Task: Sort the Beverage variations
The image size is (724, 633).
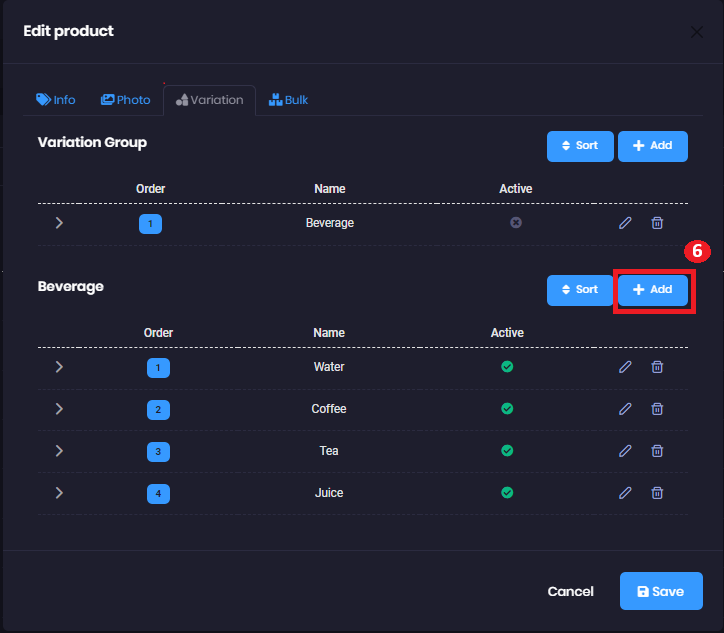Action: click(580, 290)
